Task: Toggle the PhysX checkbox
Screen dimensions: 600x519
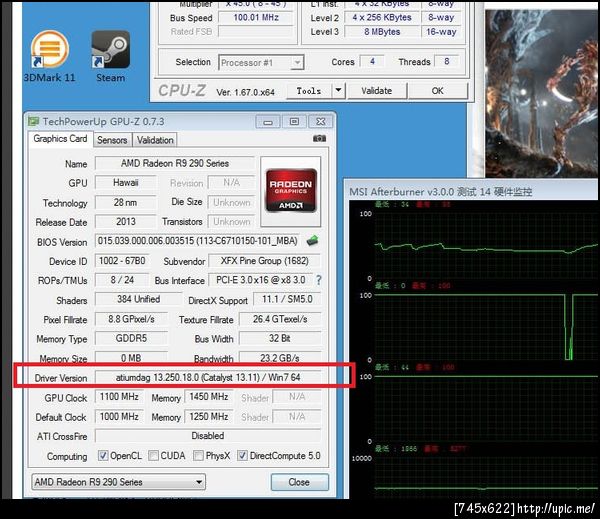Action: tap(198, 455)
